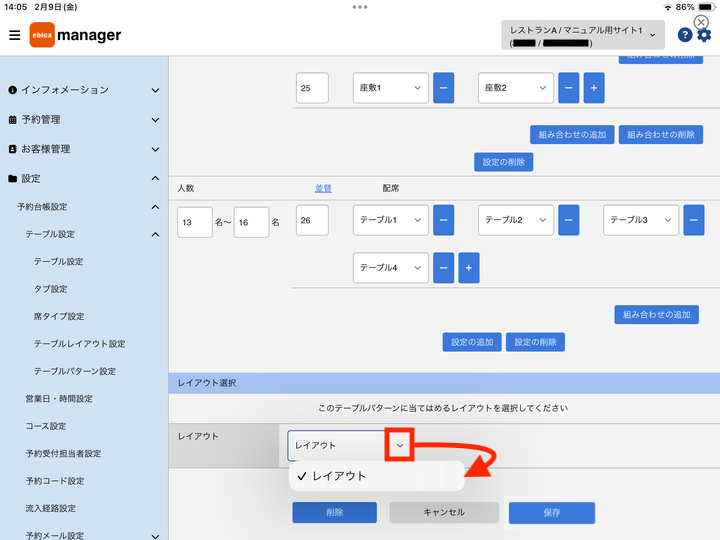Click the キャンセル button
This screenshot has width=720, height=540.
(x=444, y=512)
